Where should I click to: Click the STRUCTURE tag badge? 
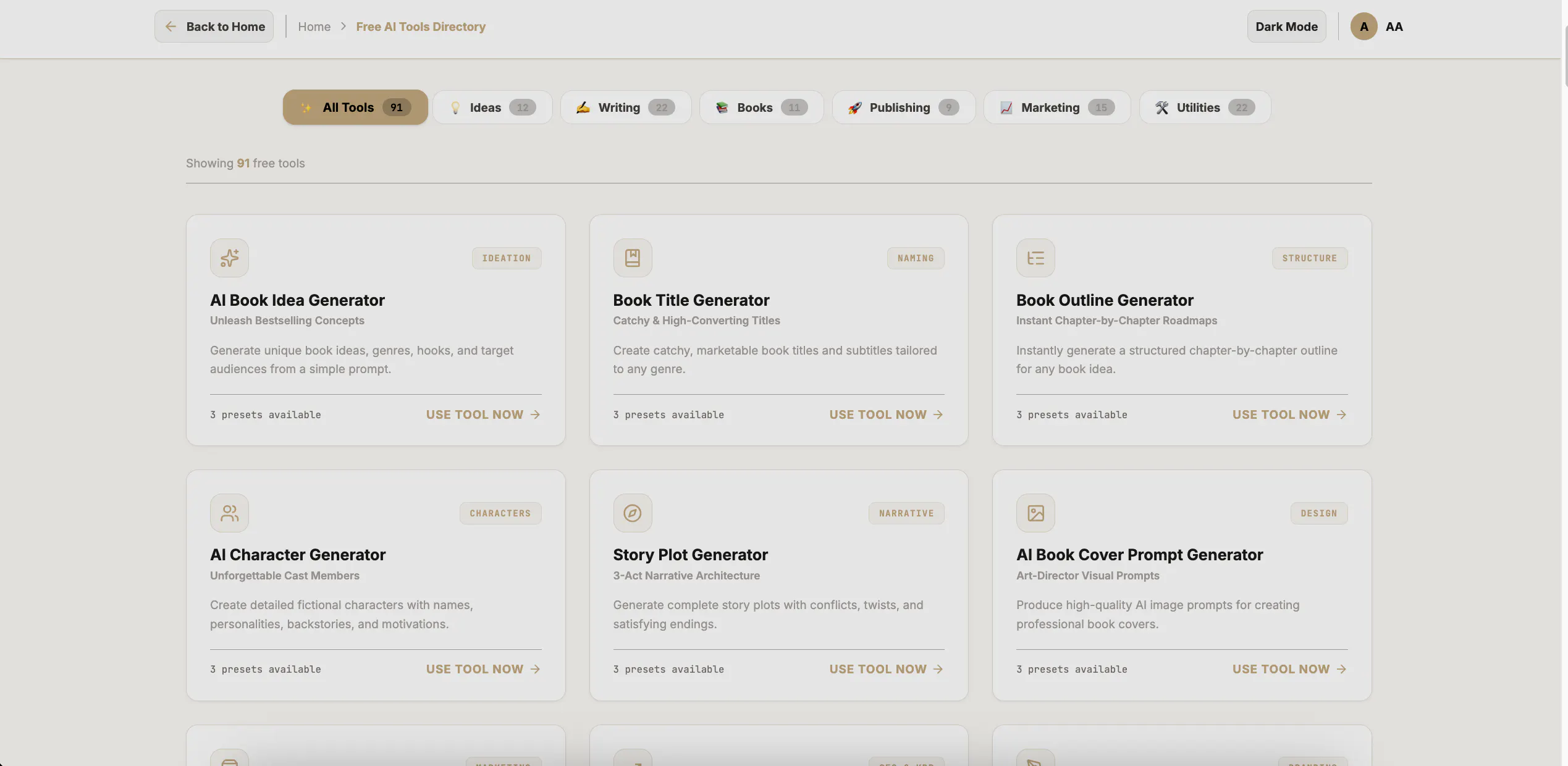click(x=1310, y=258)
